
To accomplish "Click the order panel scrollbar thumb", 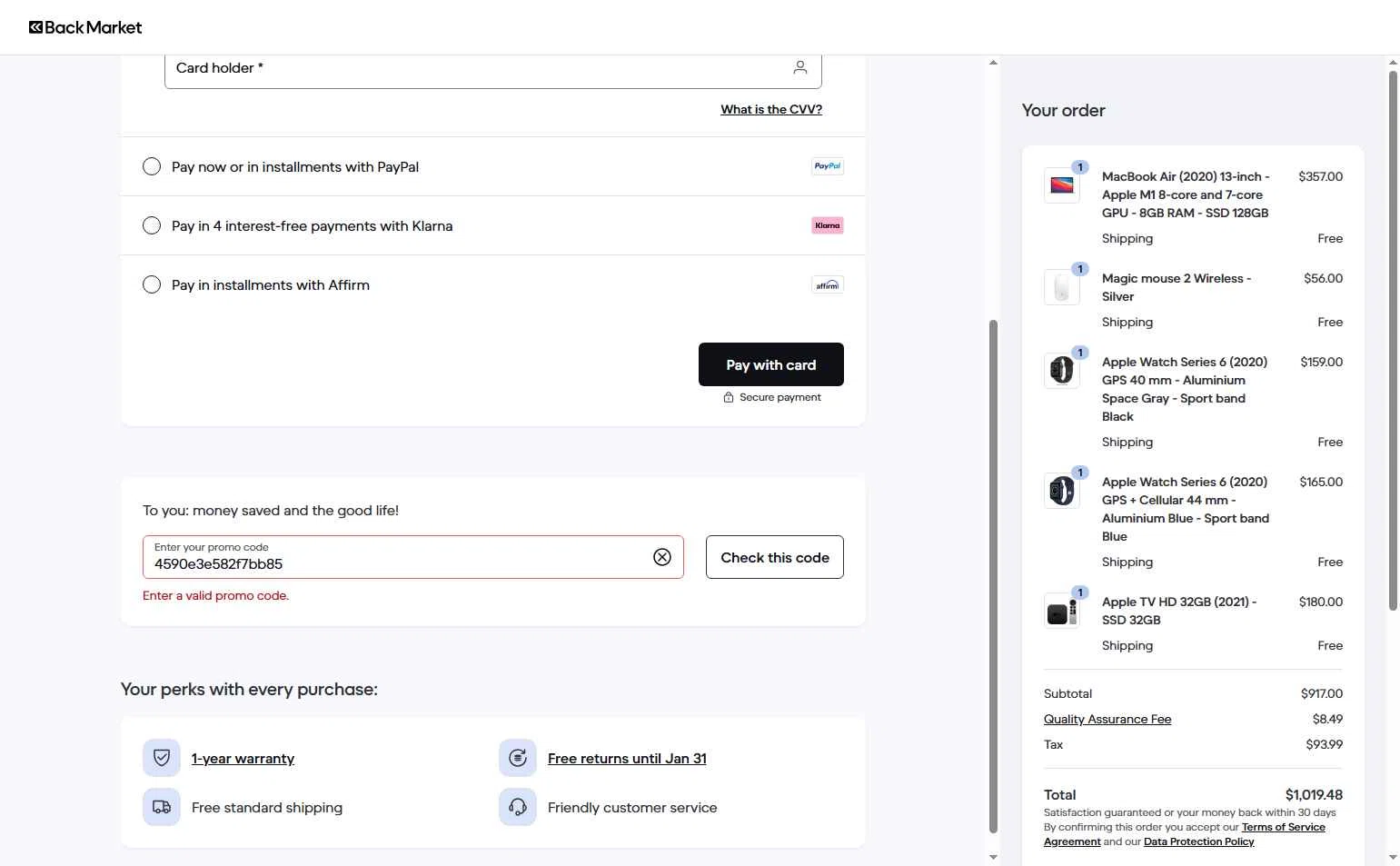I will click(1393, 341).
